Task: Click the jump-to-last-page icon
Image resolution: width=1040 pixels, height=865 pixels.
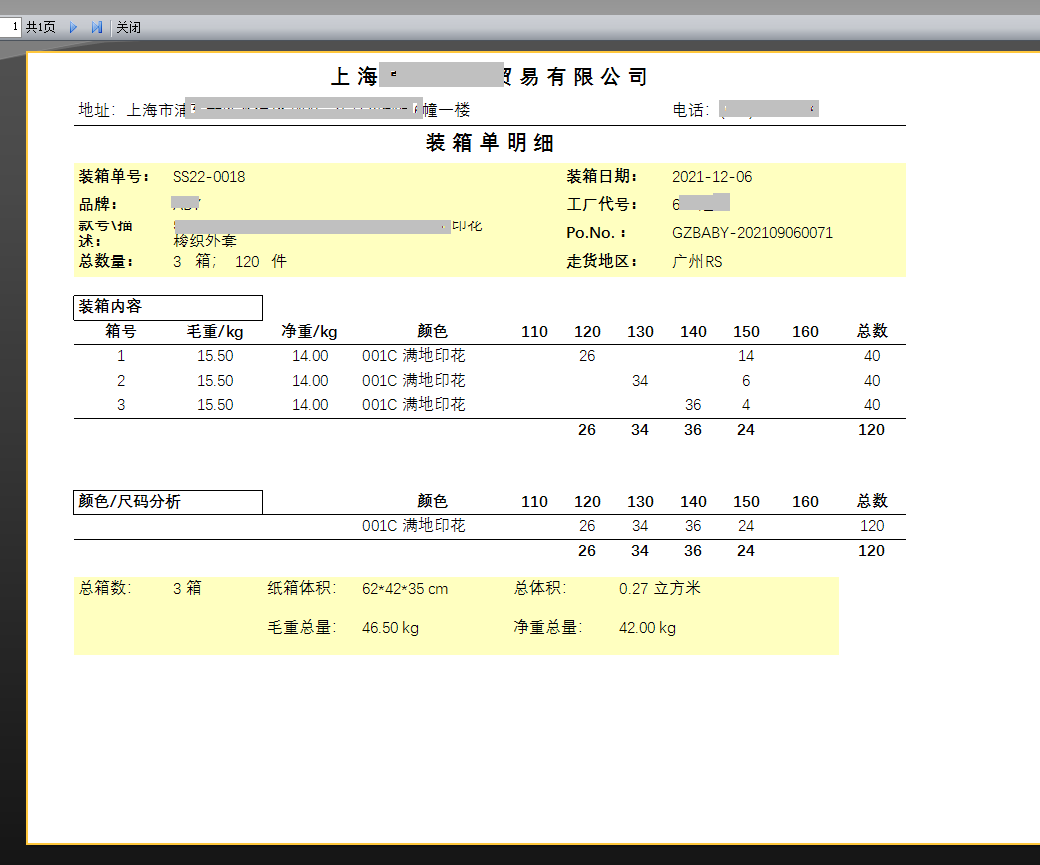Action: 96,27
